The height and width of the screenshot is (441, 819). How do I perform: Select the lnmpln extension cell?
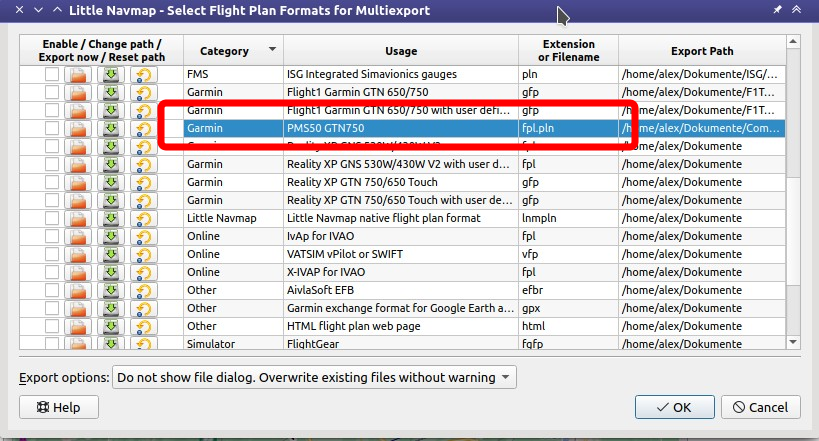click(568, 218)
